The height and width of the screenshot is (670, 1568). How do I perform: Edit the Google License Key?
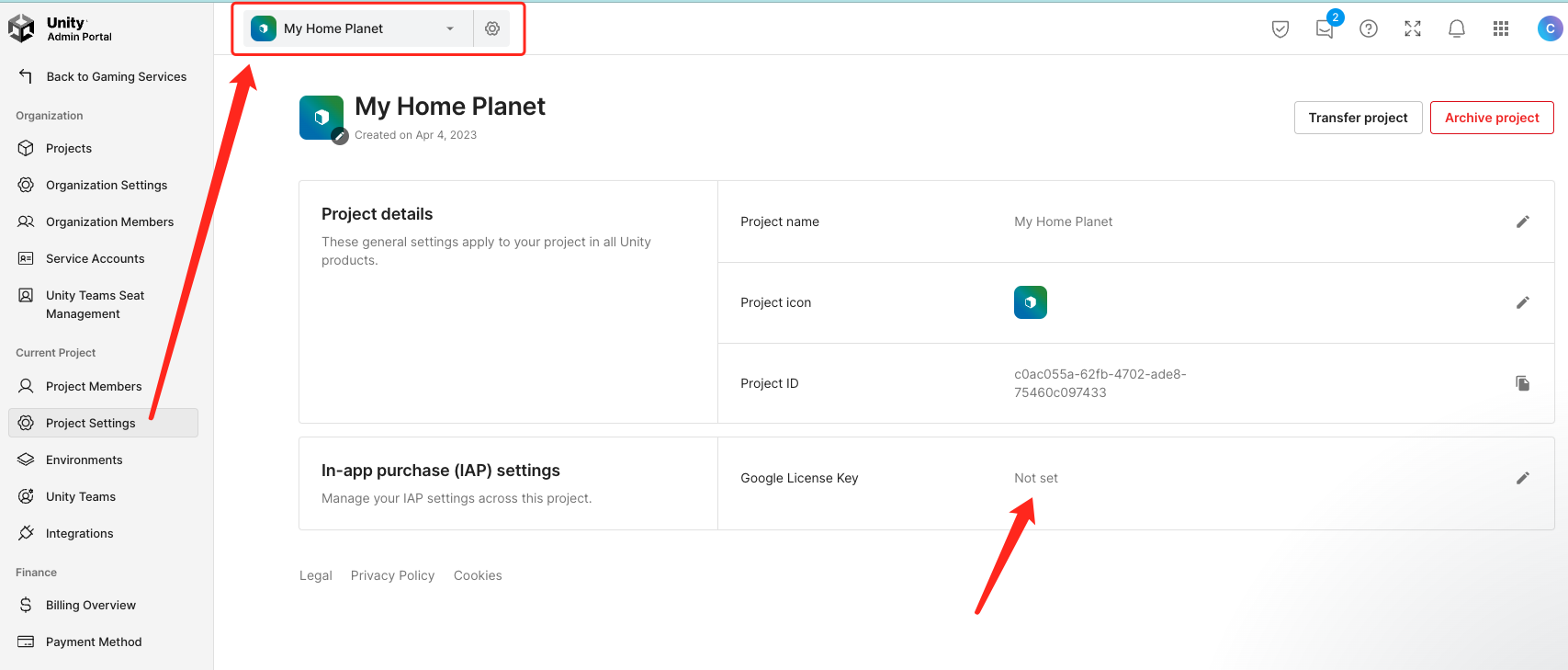pos(1522,478)
